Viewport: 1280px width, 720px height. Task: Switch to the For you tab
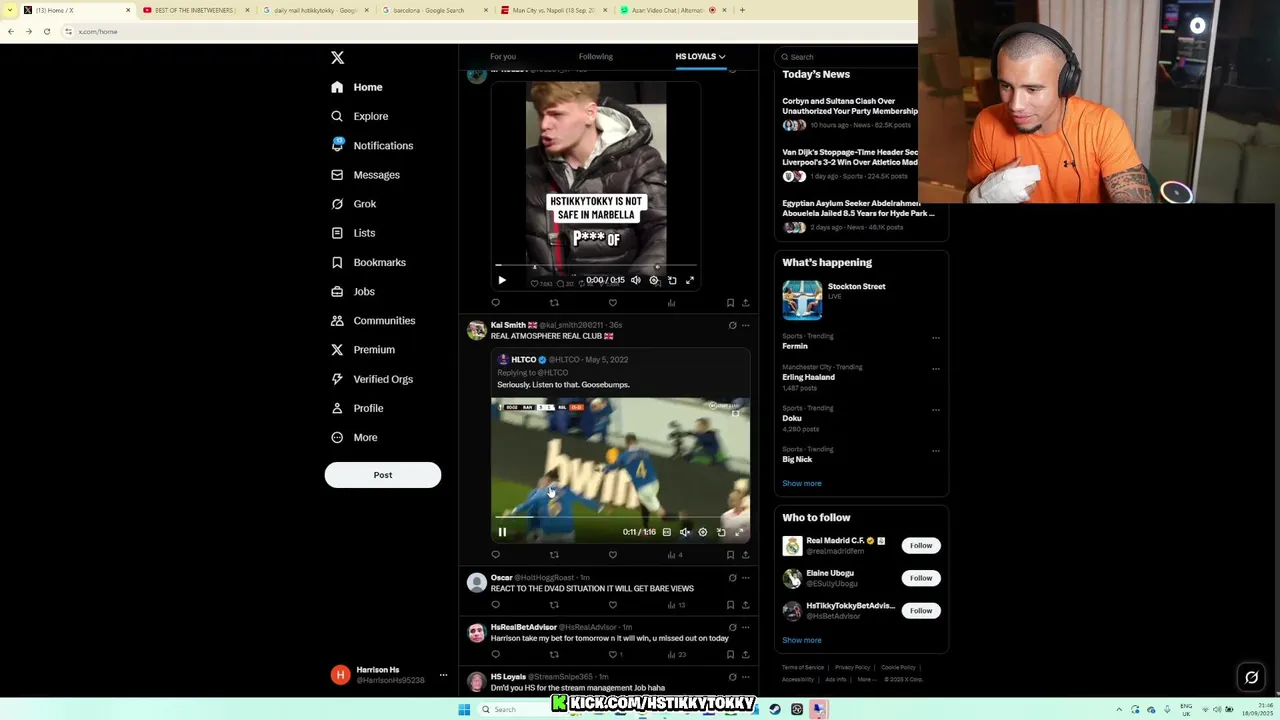click(x=503, y=57)
